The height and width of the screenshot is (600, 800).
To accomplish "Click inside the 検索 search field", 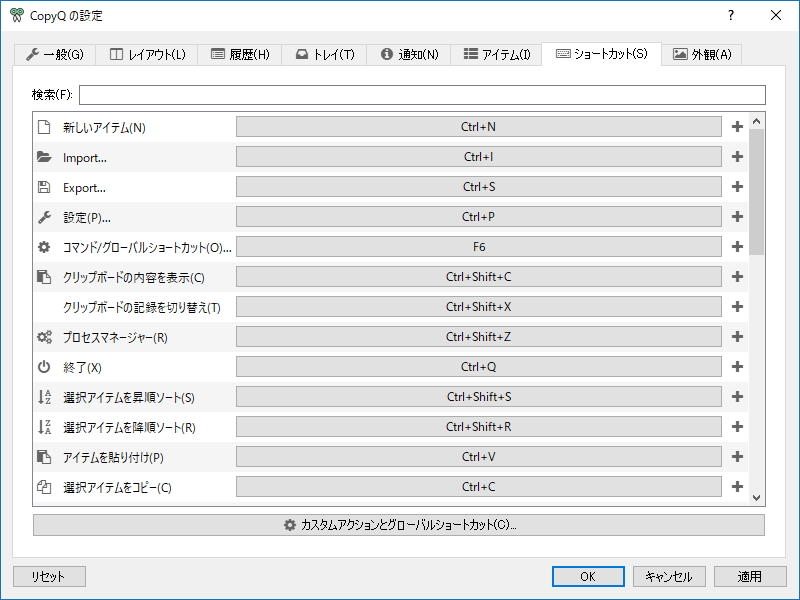I will [x=420, y=94].
